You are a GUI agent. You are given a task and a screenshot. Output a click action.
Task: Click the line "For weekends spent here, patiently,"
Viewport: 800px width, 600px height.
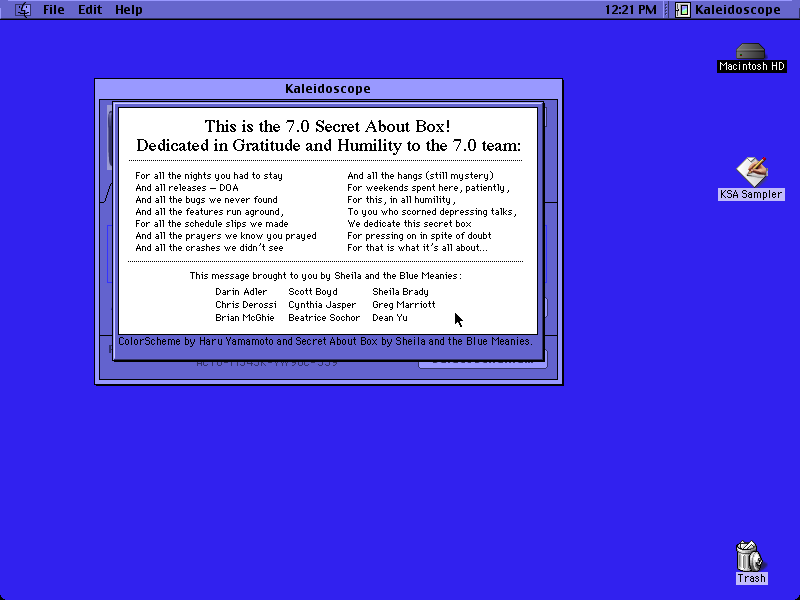(429, 188)
